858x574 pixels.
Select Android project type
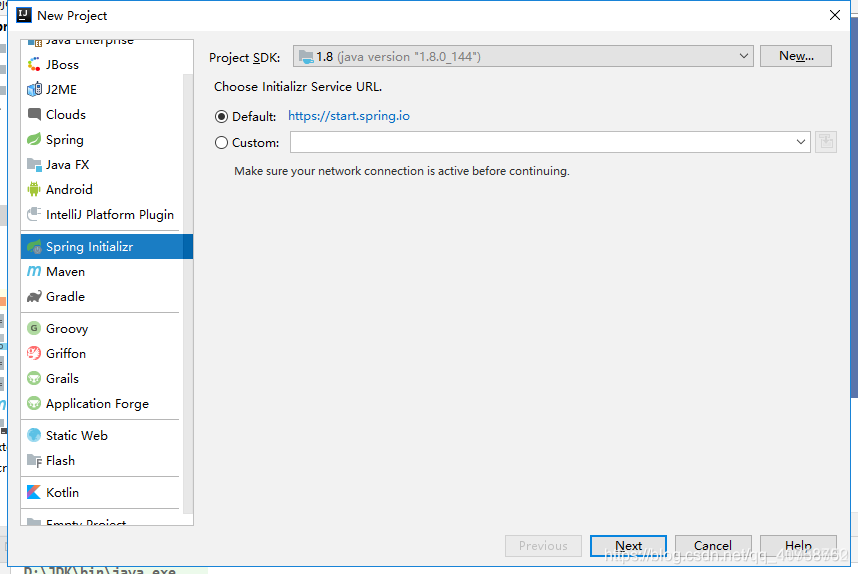tap(69, 190)
